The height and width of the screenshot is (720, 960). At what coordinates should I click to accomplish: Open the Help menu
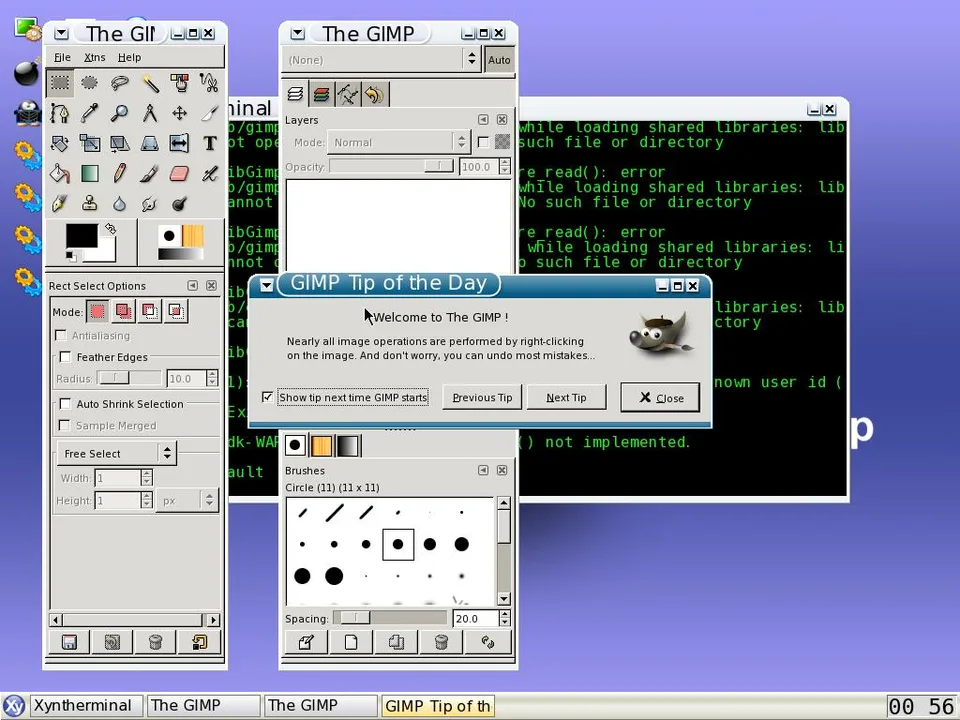click(129, 57)
